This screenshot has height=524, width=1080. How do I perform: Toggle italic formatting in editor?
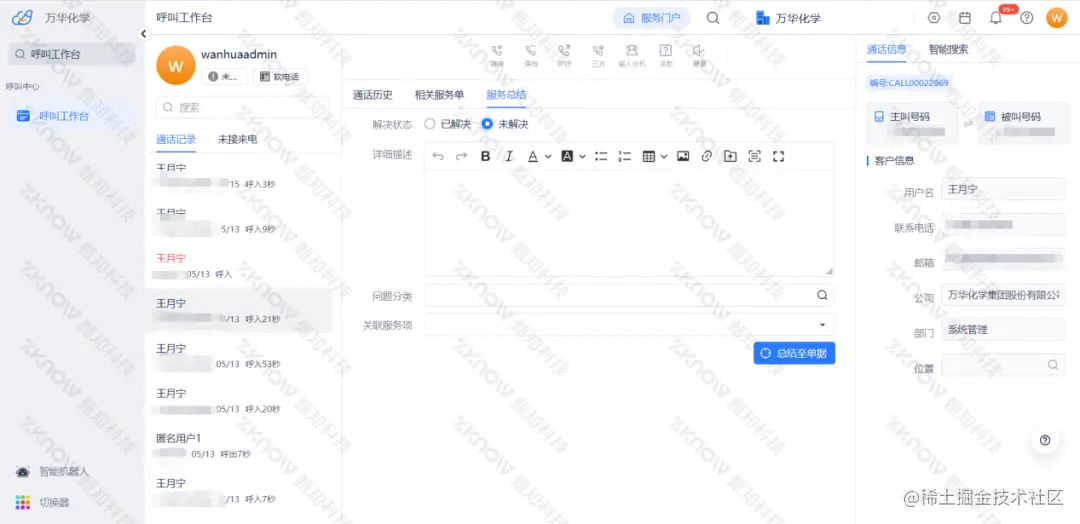(509, 156)
